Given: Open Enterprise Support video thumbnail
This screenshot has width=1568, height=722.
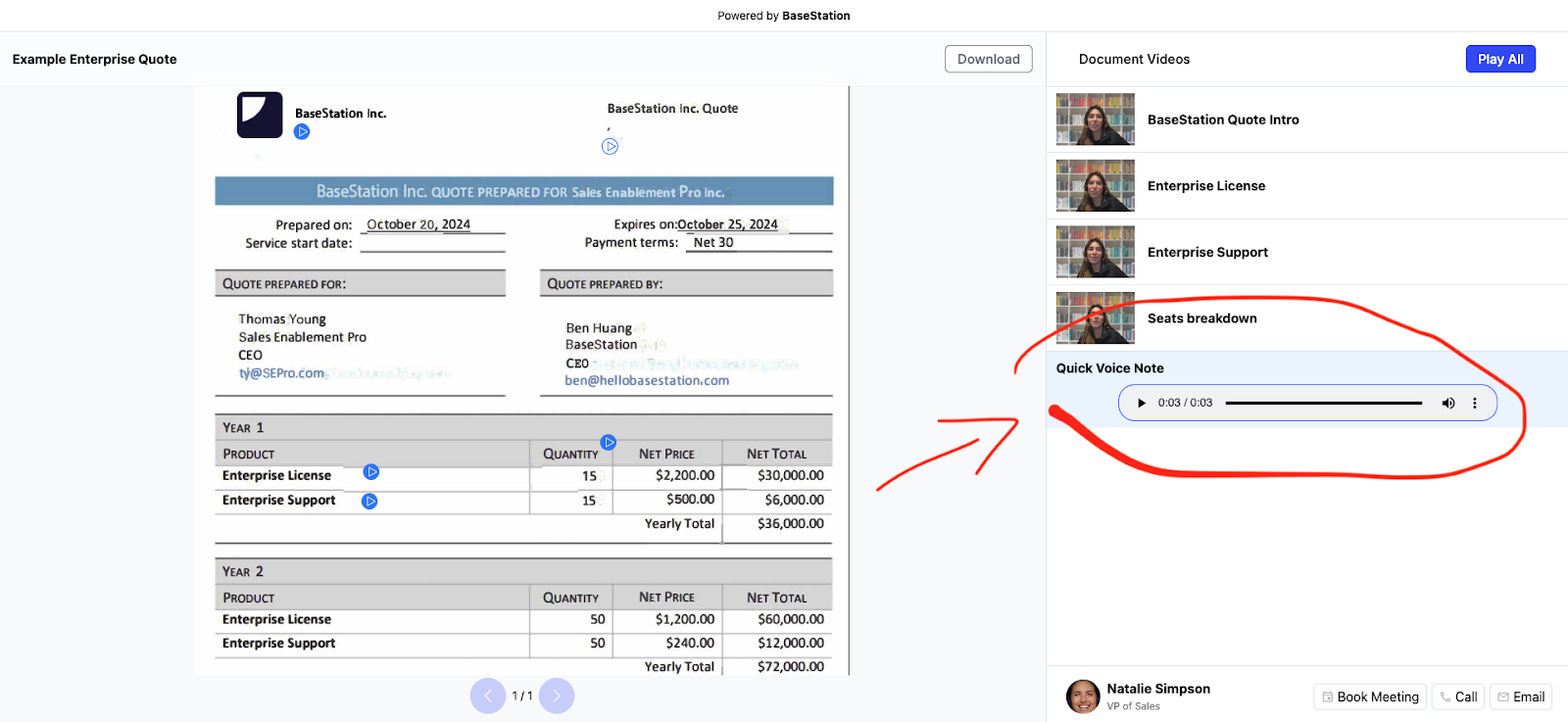Looking at the screenshot, I should pos(1096,252).
